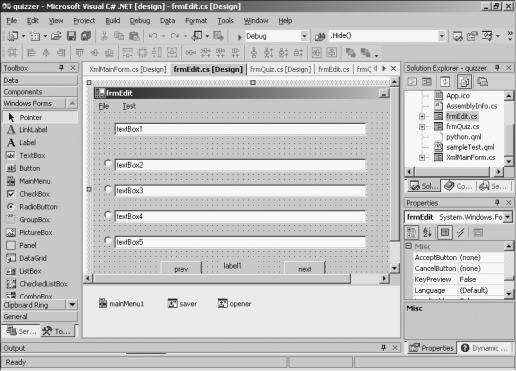This screenshot has width=516, height=371.
Task: Open the General section in Toolbox
Action: tap(40, 316)
